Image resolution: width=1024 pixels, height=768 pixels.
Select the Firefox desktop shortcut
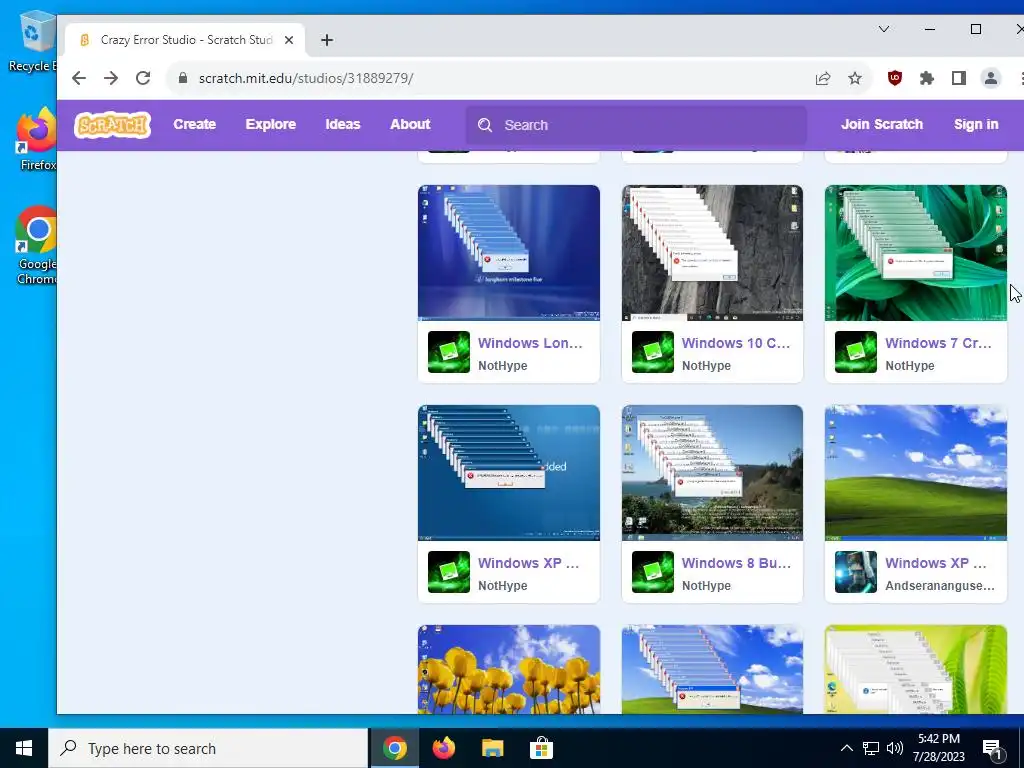tap(36, 139)
